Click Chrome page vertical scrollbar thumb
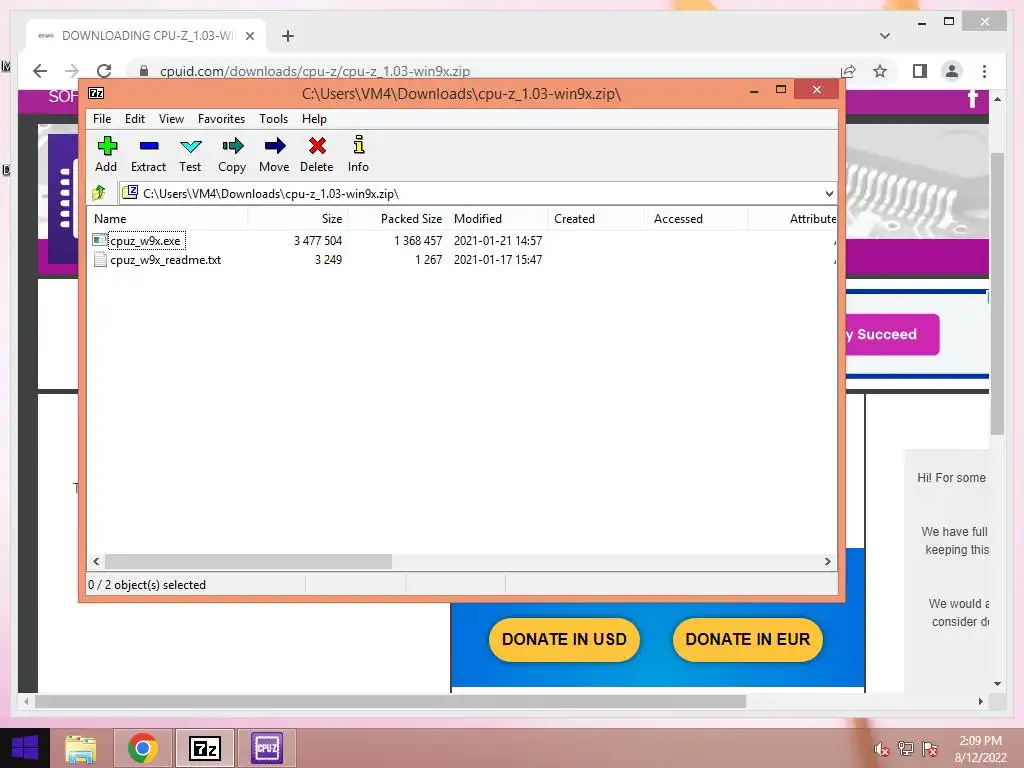Screen dimensions: 1024x768 [997, 294]
